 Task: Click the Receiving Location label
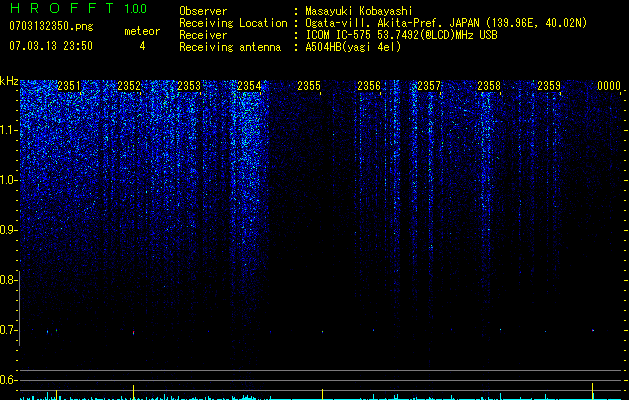point(233,23)
